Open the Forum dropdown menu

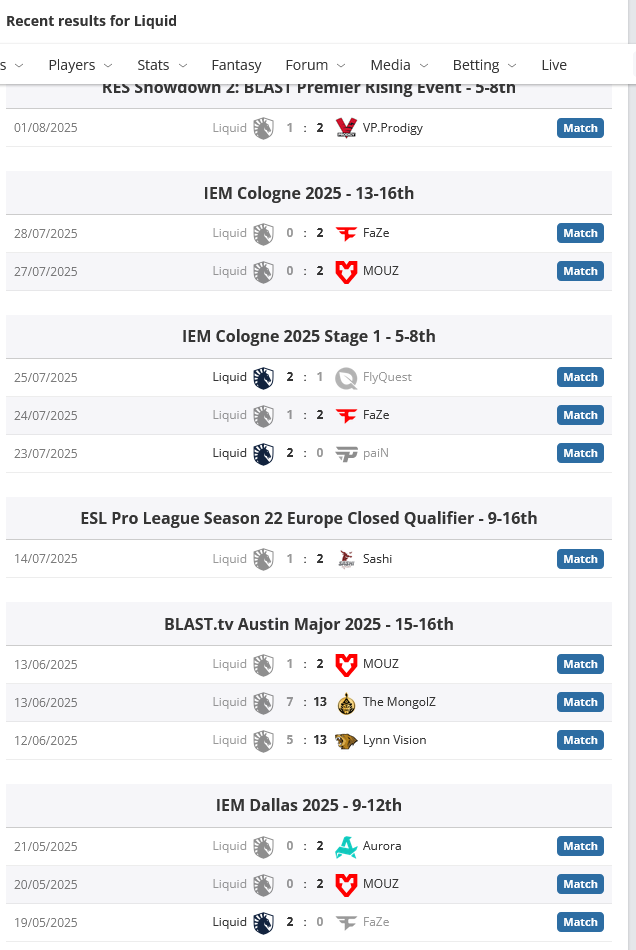(x=315, y=65)
